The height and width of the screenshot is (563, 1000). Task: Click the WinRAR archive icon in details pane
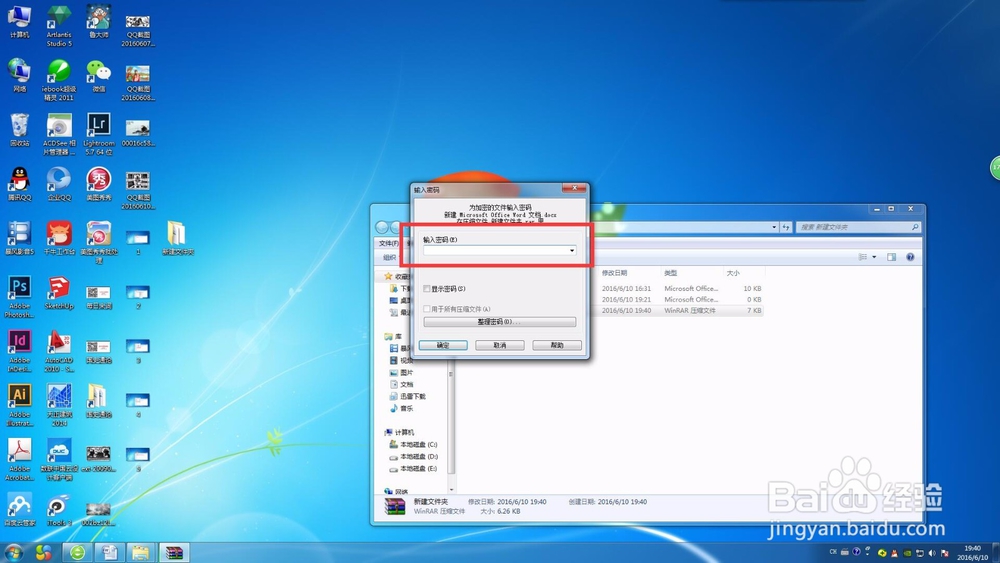pyautogui.click(x=395, y=506)
